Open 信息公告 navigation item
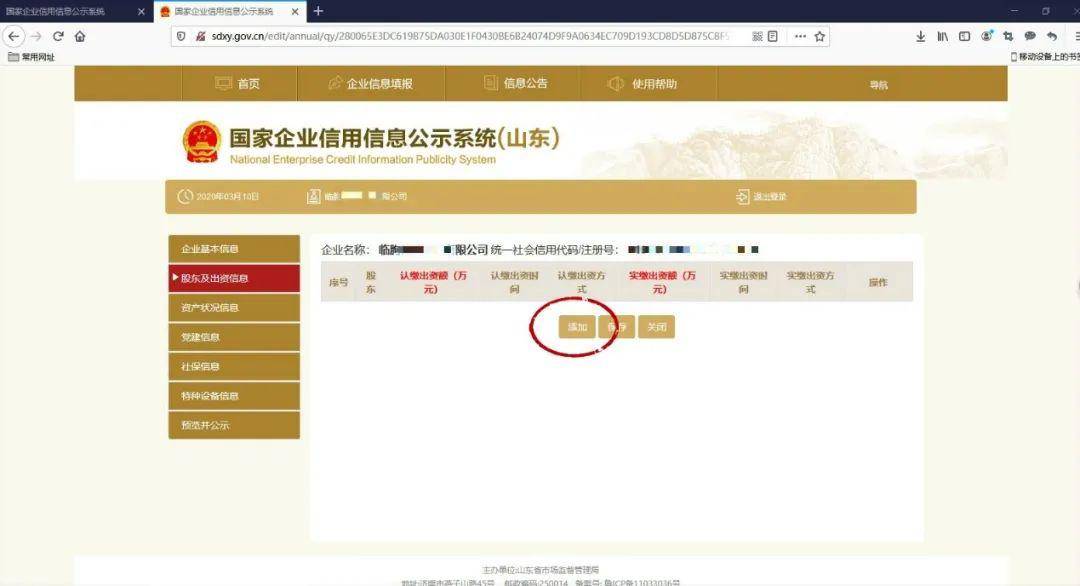This screenshot has width=1080, height=586. [515, 83]
